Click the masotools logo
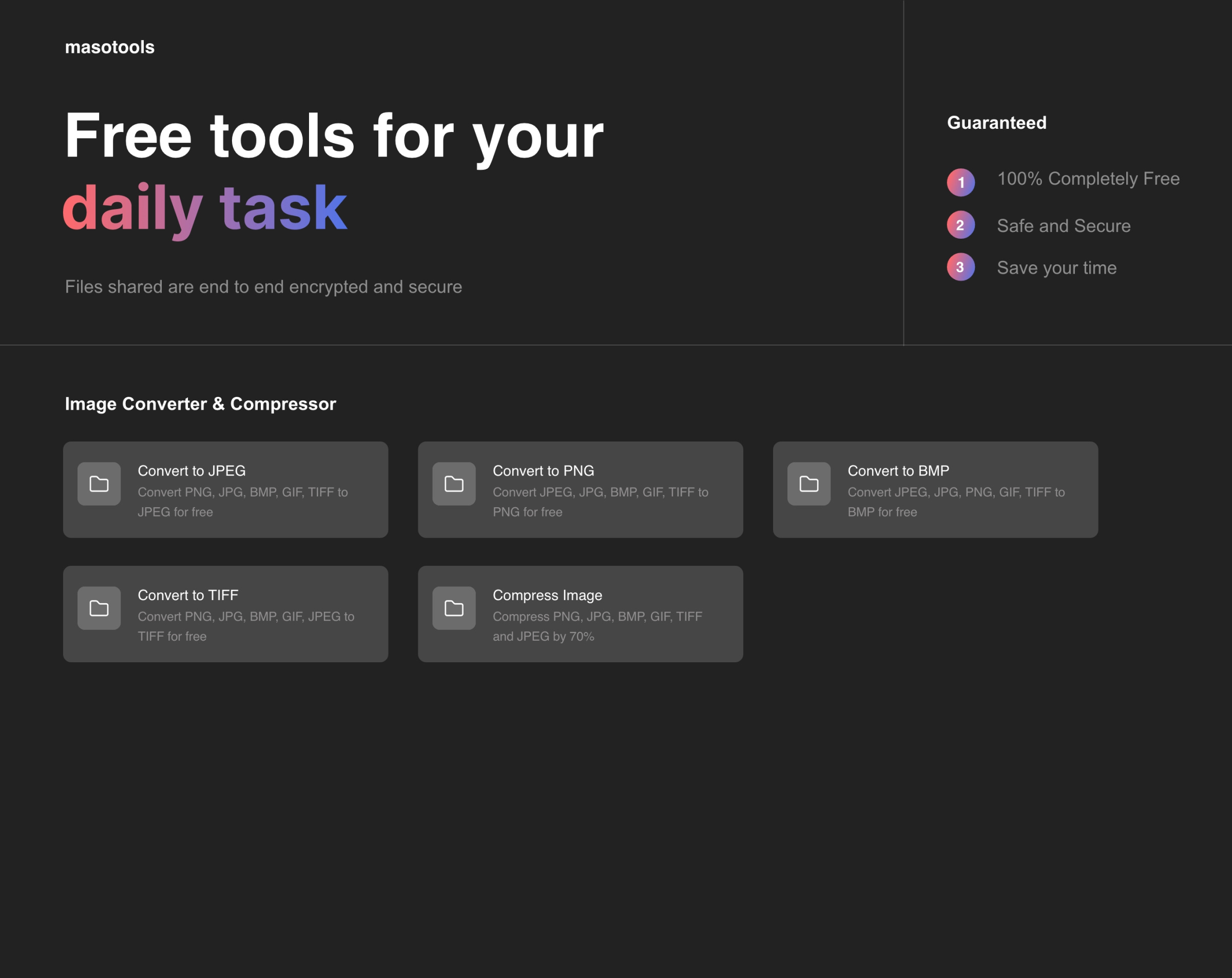The height and width of the screenshot is (978, 1232). point(110,47)
